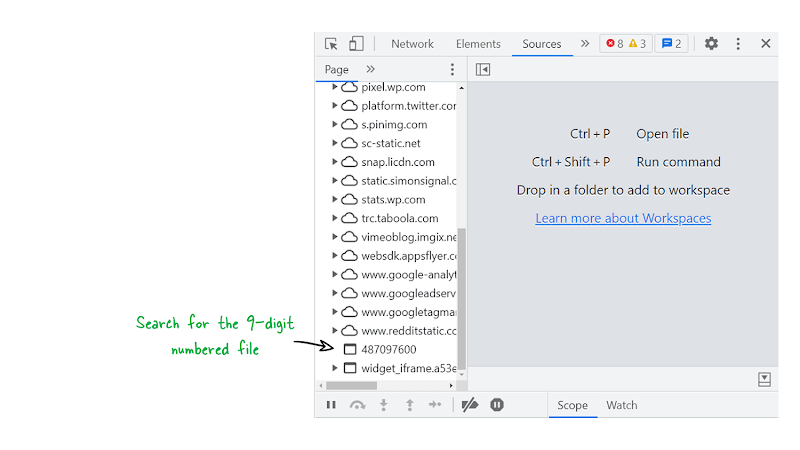The height and width of the screenshot is (450, 800).
Task: Click horizontal scrollbar left arrow
Action: point(320,386)
